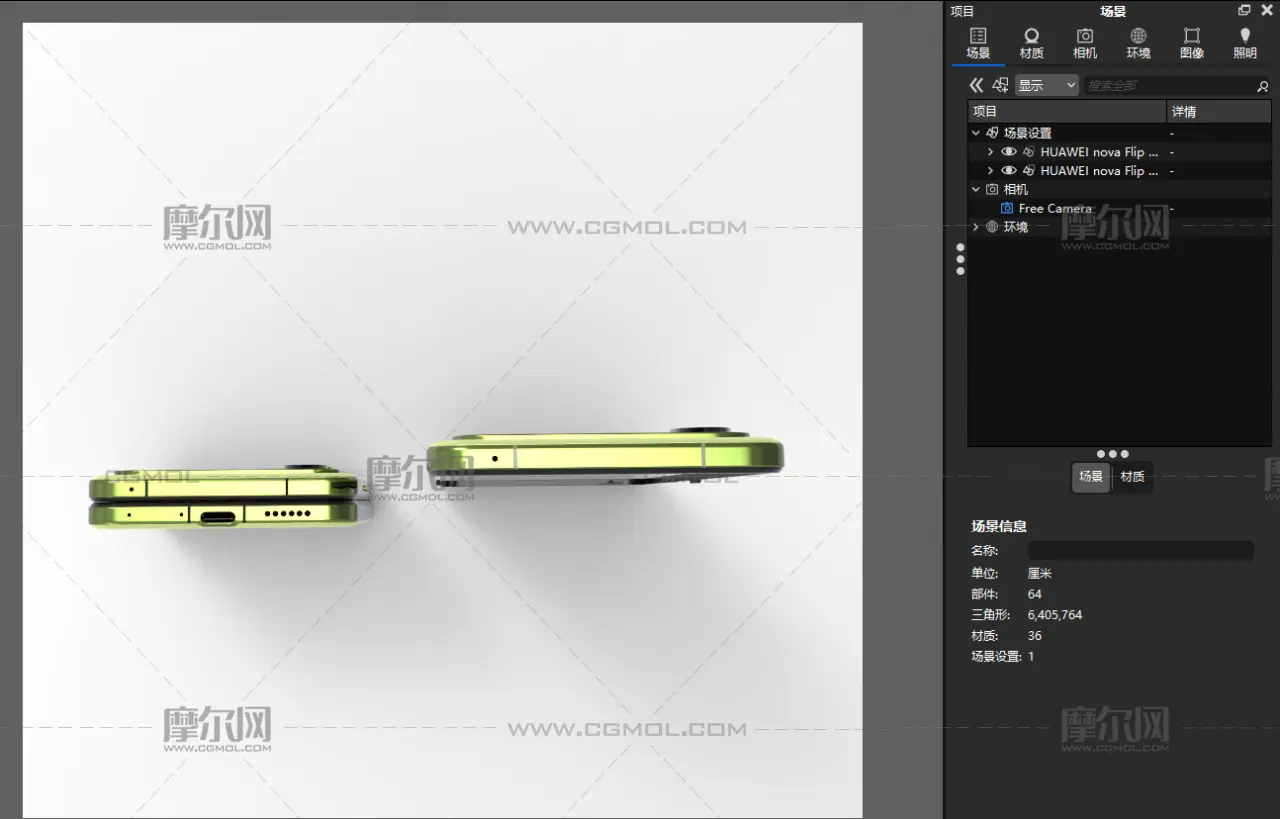Open the 材质 (Material) panel tab
Screen dimensions: 1280x819
pyautogui.click(x=1031, y=43)
